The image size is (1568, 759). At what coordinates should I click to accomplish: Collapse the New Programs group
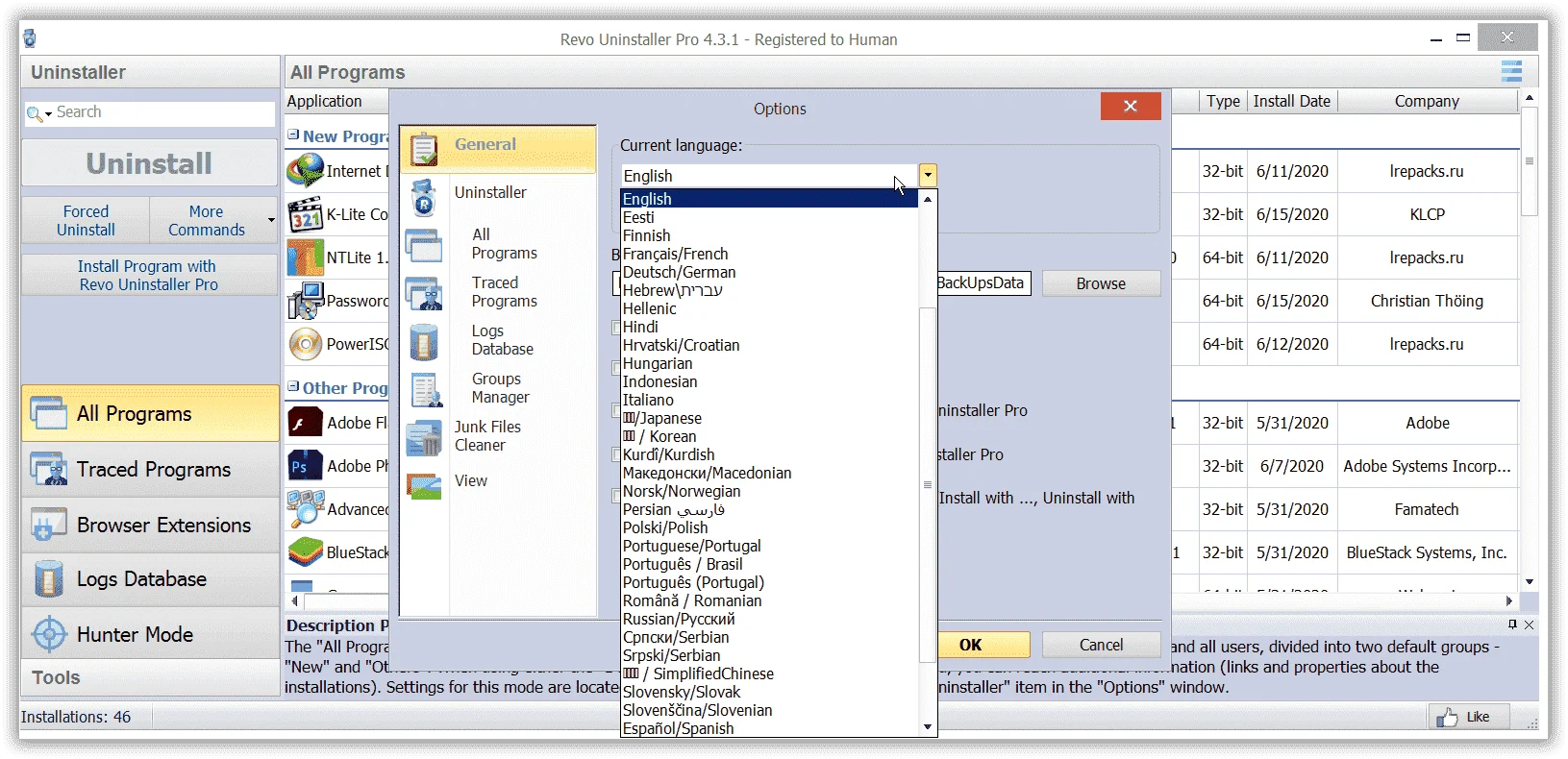click(293, 135)
